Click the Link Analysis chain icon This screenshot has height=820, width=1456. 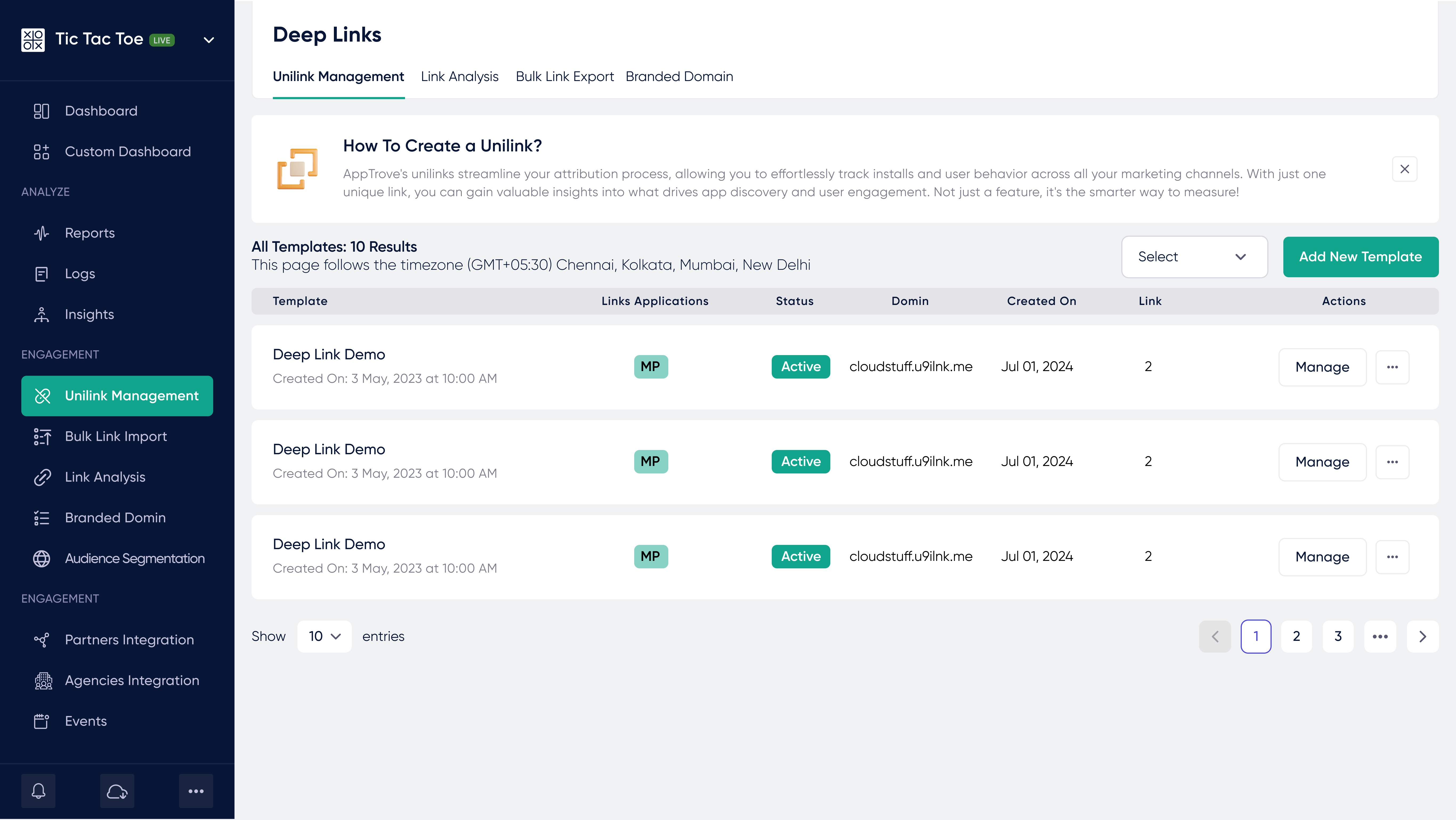pyautogui.click(x=42, y=477)
